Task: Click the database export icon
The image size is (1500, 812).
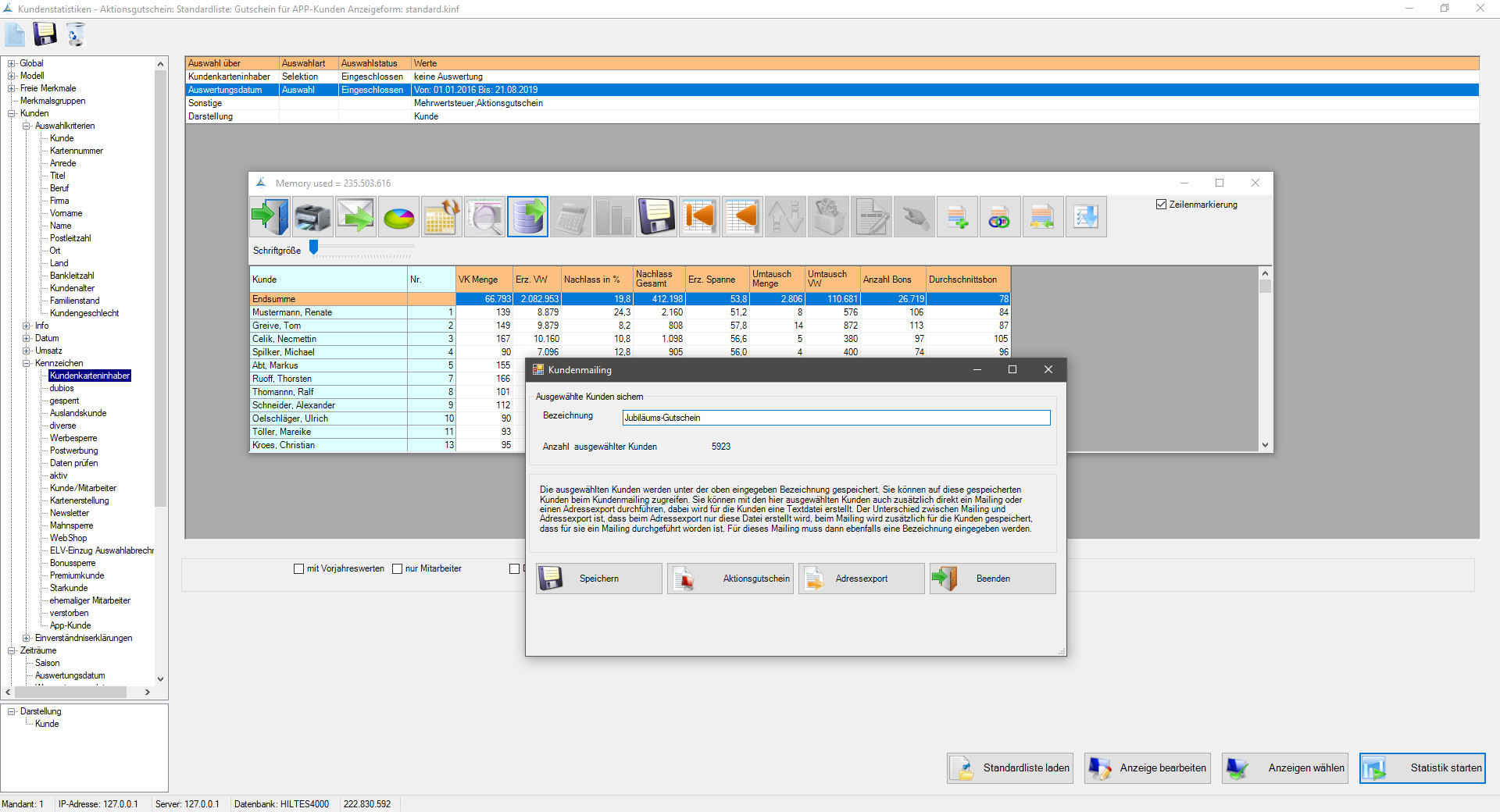Action: 527,217
